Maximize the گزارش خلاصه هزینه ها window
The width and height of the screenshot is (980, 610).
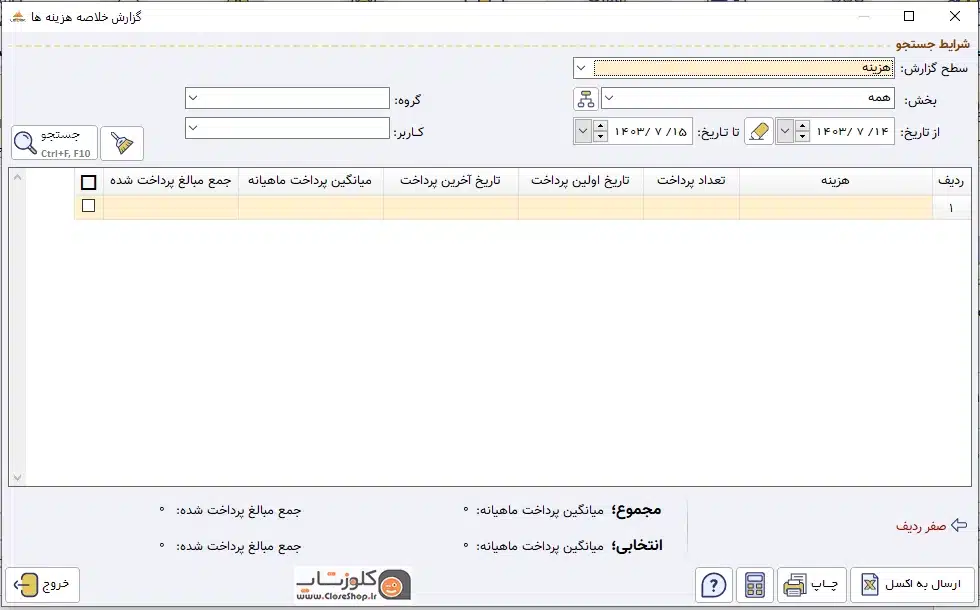click(909, 16)
